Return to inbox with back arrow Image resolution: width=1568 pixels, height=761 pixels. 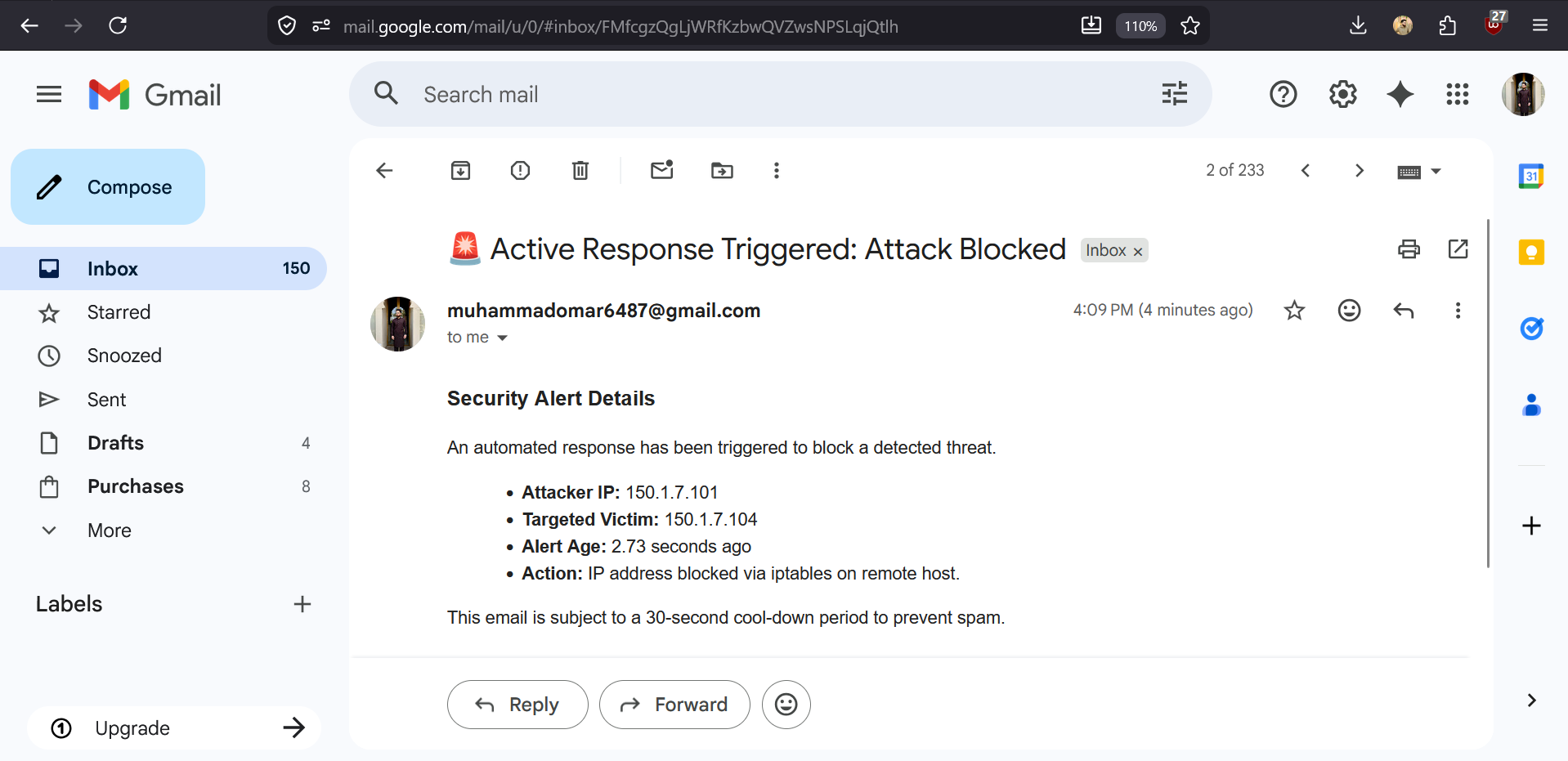coord(384,170)
